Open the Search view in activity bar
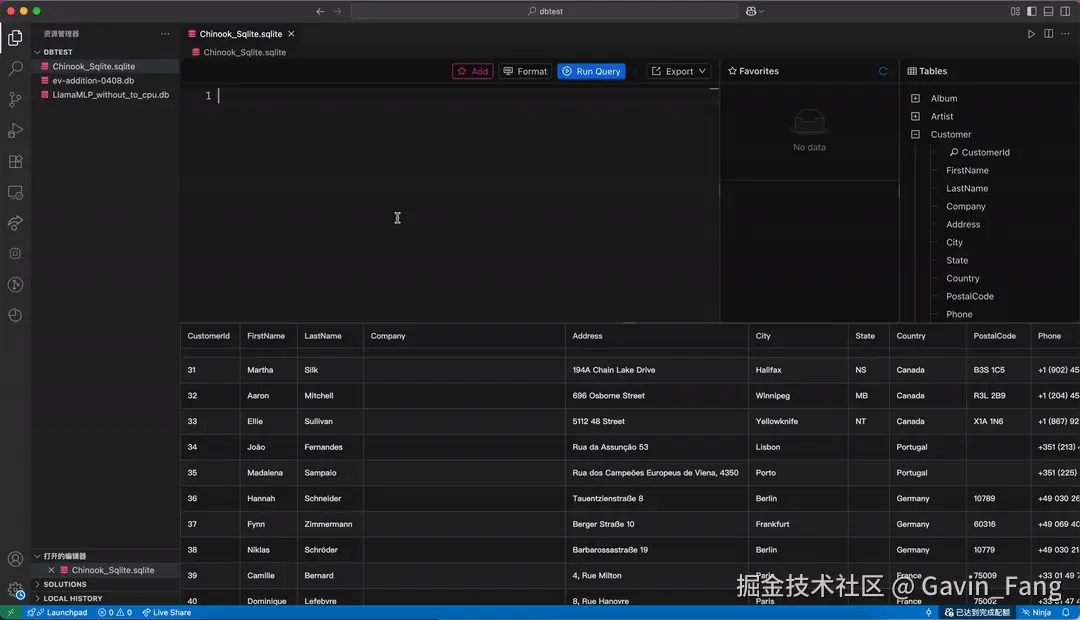This screenshot has height=620, width=1080. tap(15, 68)
